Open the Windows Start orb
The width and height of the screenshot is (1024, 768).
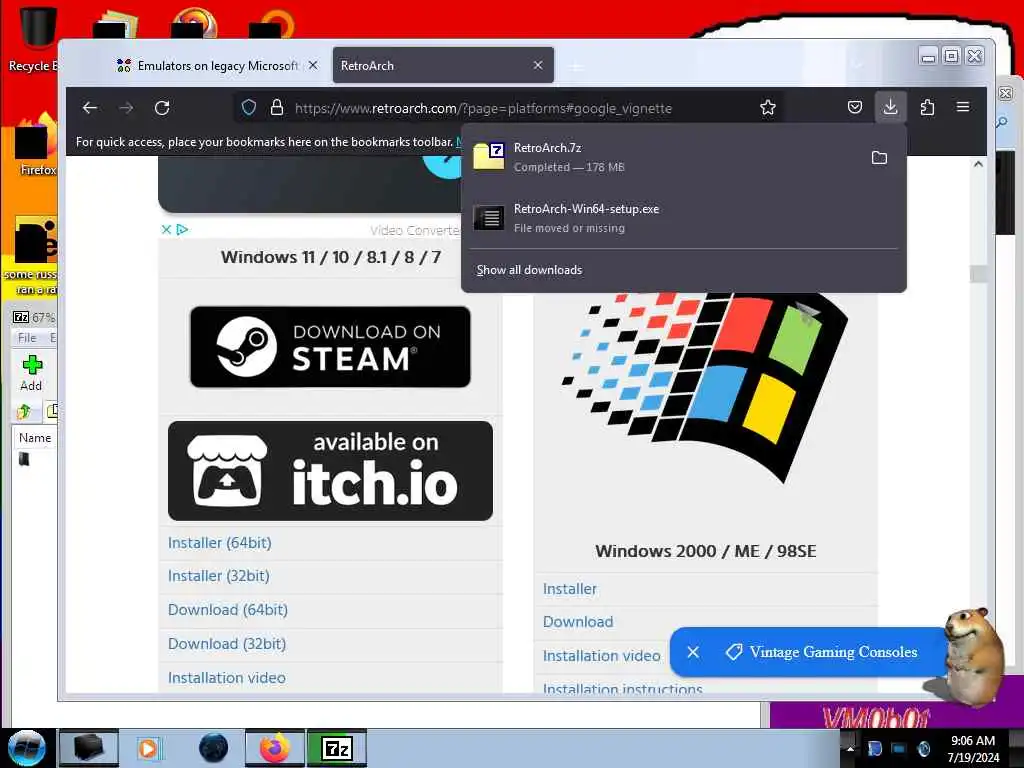click(27, 748)
